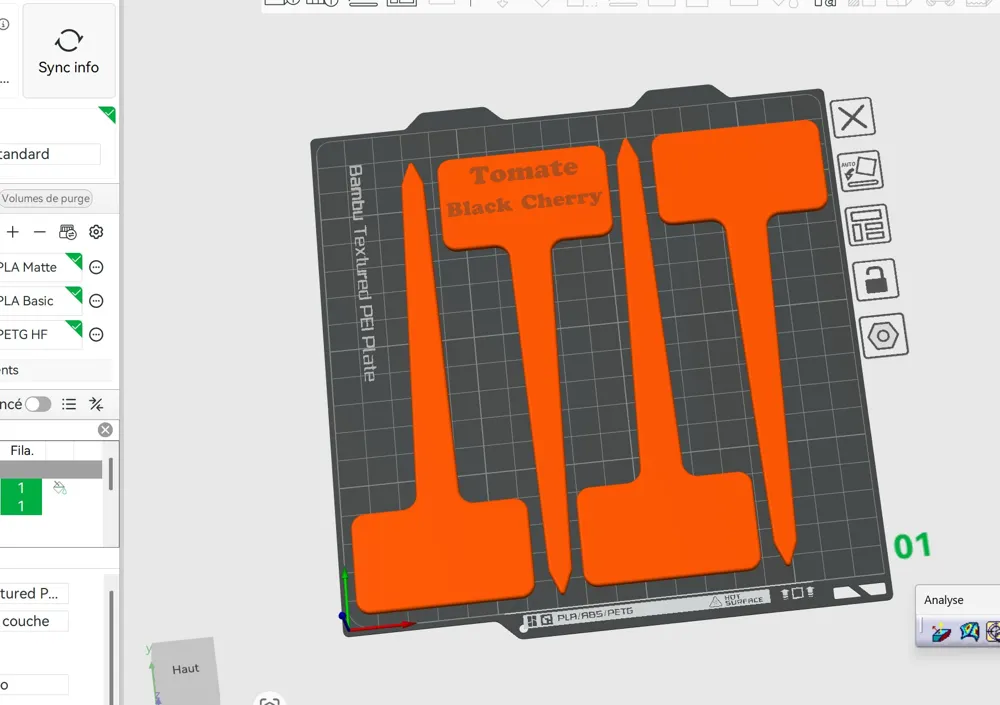Click the AMS filament sync icon

(68, 232)
